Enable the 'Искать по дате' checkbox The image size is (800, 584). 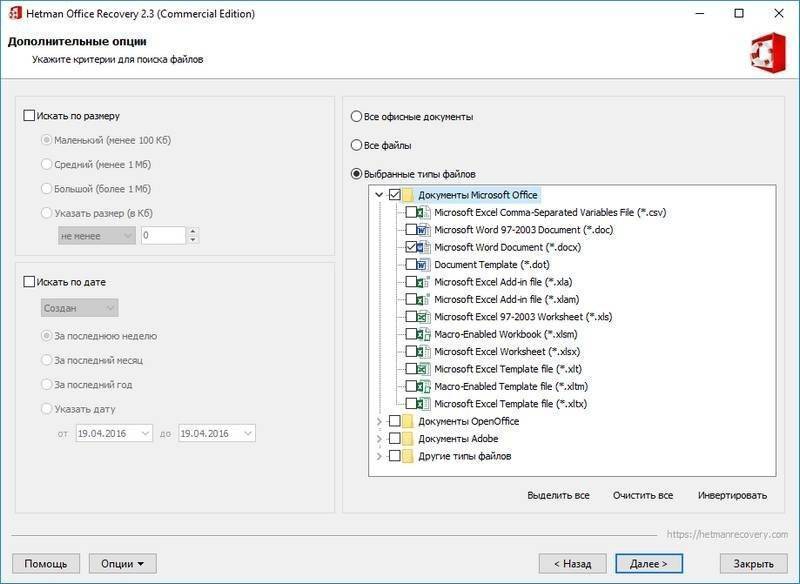29,282
